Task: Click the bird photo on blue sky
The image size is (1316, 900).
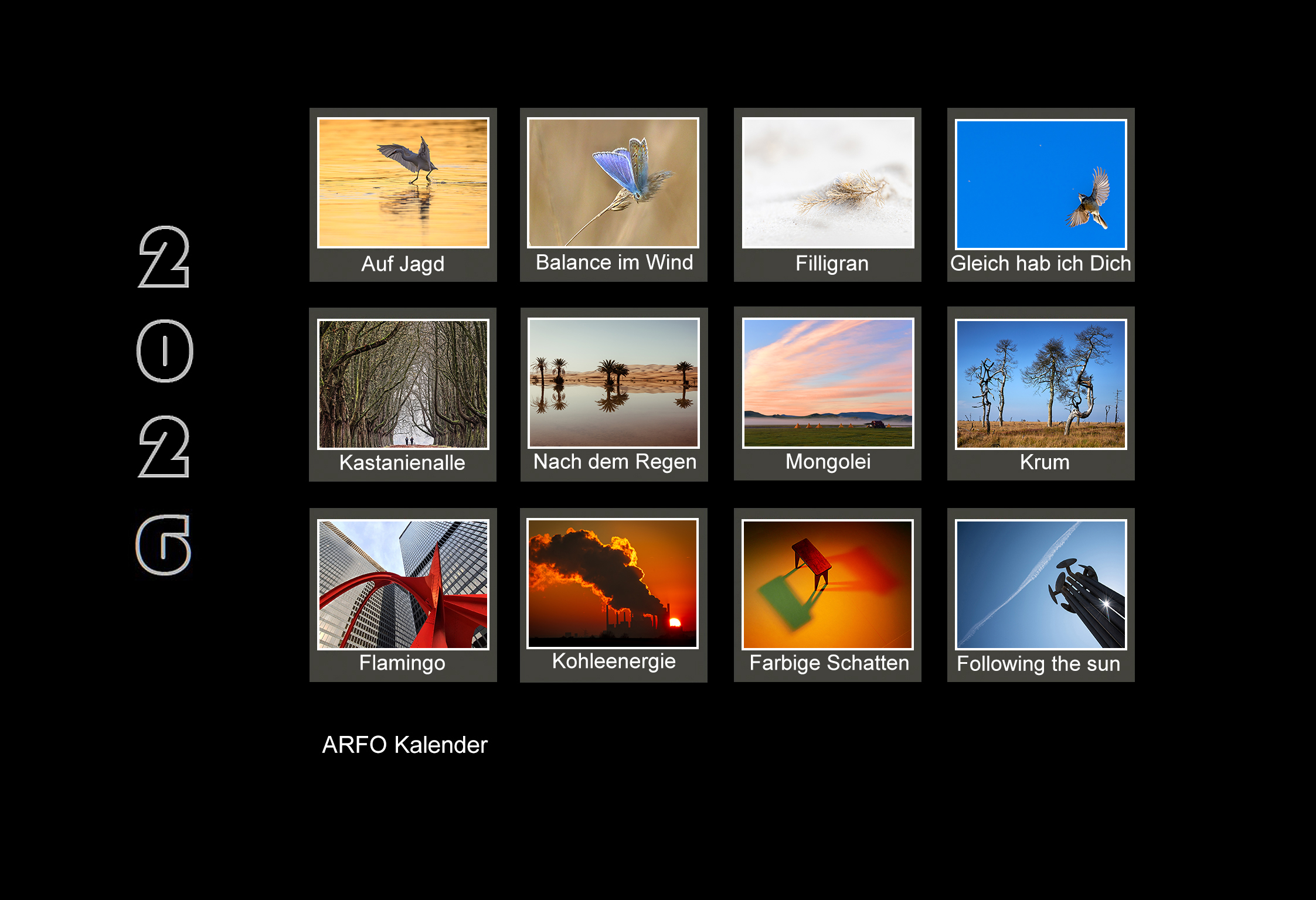Action: tap(1040, 184)
